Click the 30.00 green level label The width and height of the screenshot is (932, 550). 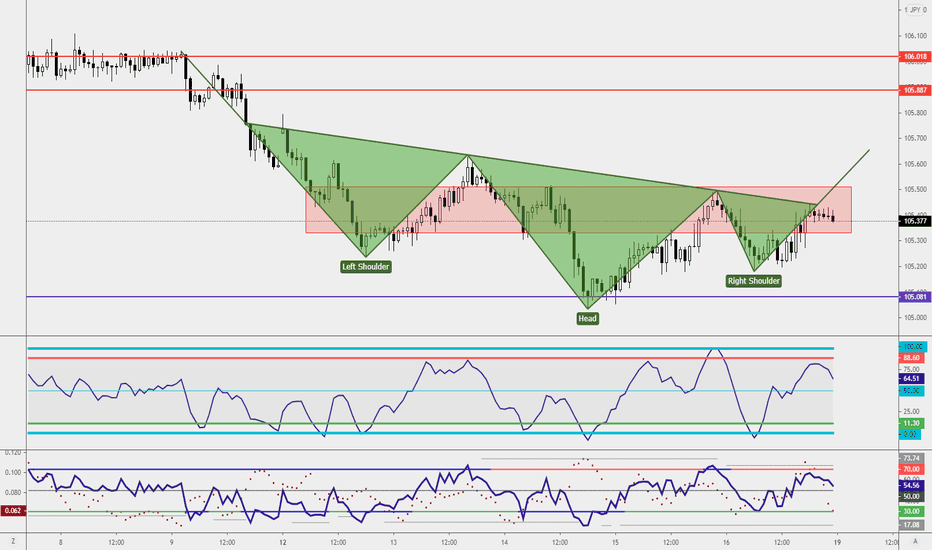(x=911, y=511)
